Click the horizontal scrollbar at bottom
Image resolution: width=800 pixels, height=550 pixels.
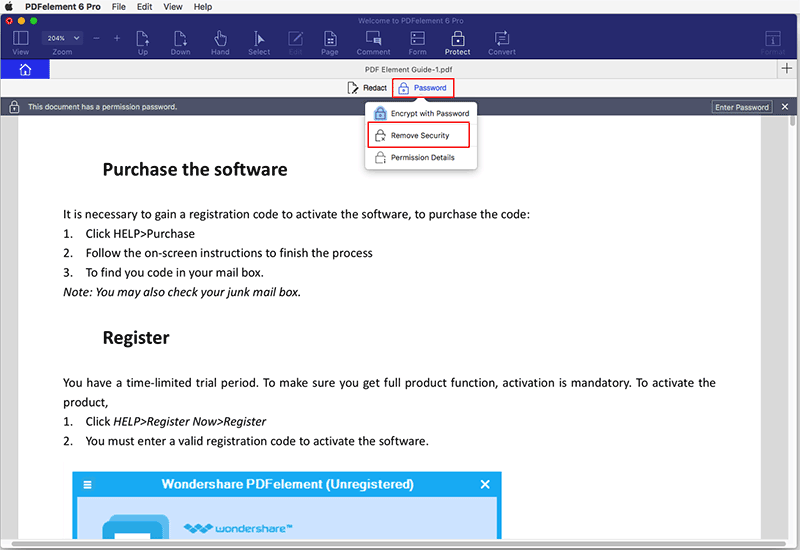point(398,544)
